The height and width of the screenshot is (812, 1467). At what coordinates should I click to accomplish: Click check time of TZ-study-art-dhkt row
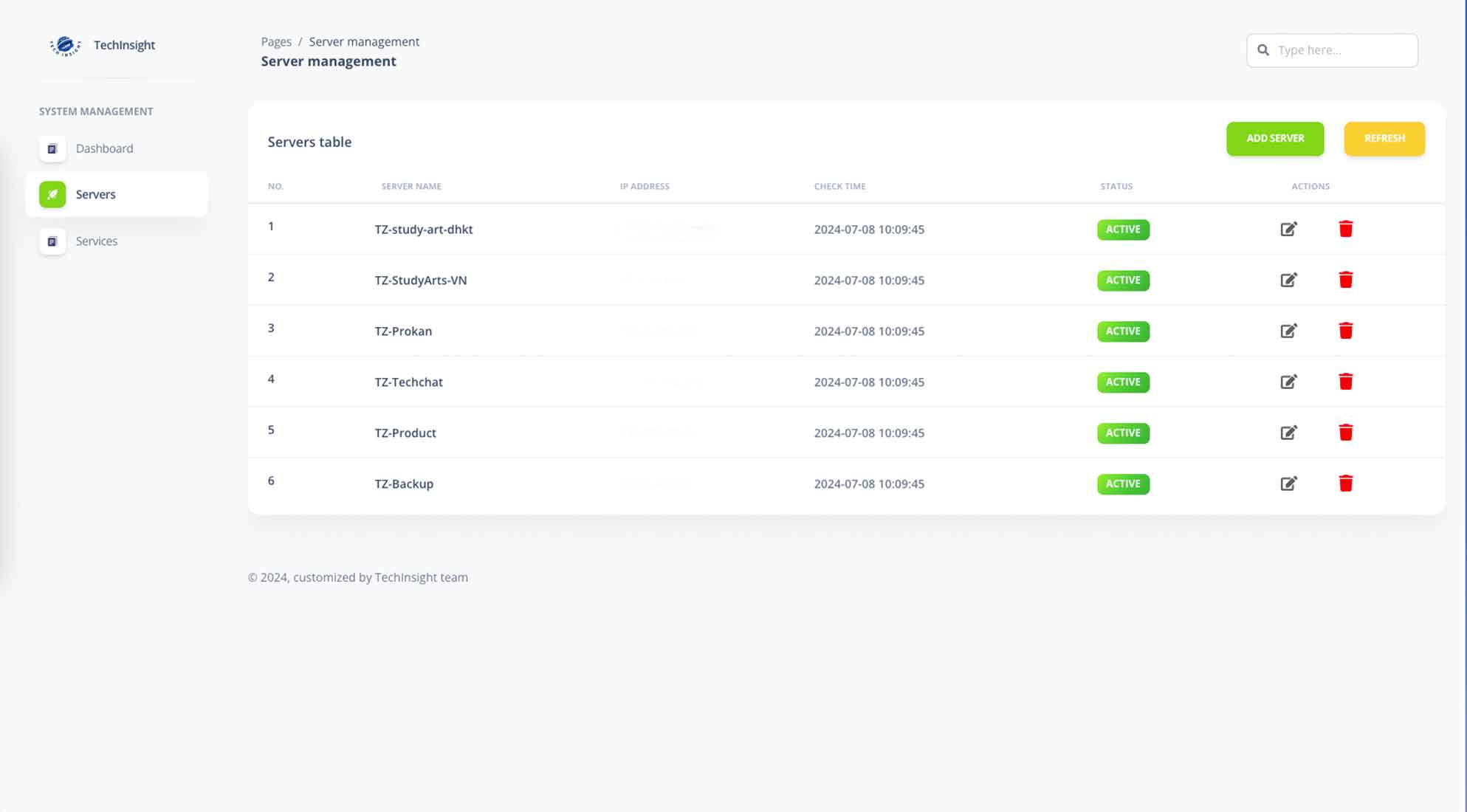point(869,230)
